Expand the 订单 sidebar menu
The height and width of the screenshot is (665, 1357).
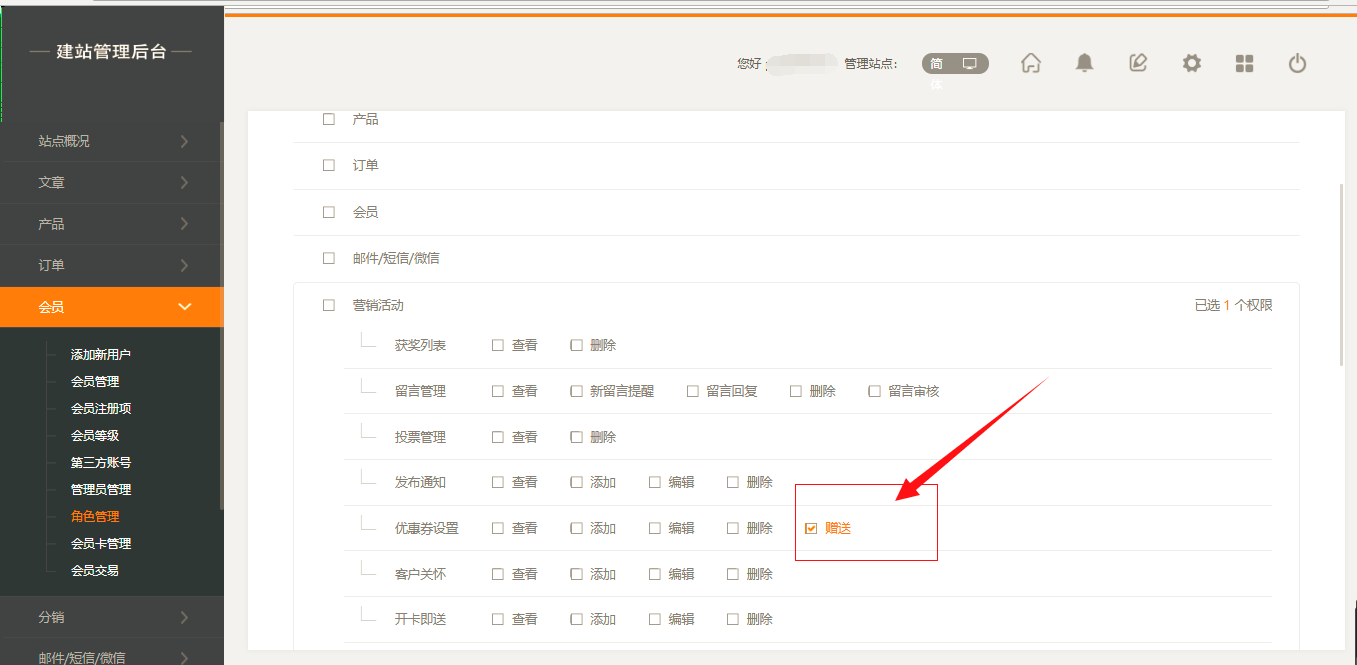click(112, 265)
